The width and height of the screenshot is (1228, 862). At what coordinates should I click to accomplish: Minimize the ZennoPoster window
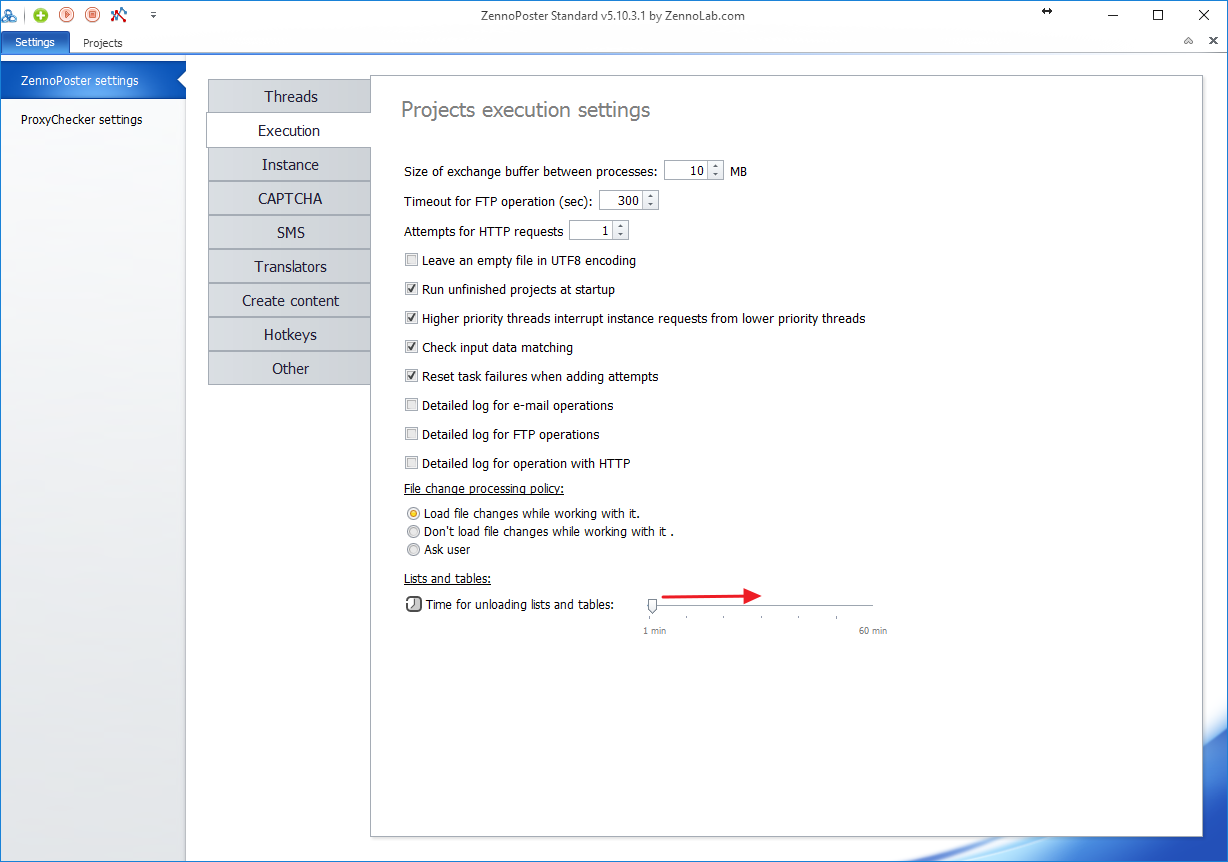coord(1113,15)
